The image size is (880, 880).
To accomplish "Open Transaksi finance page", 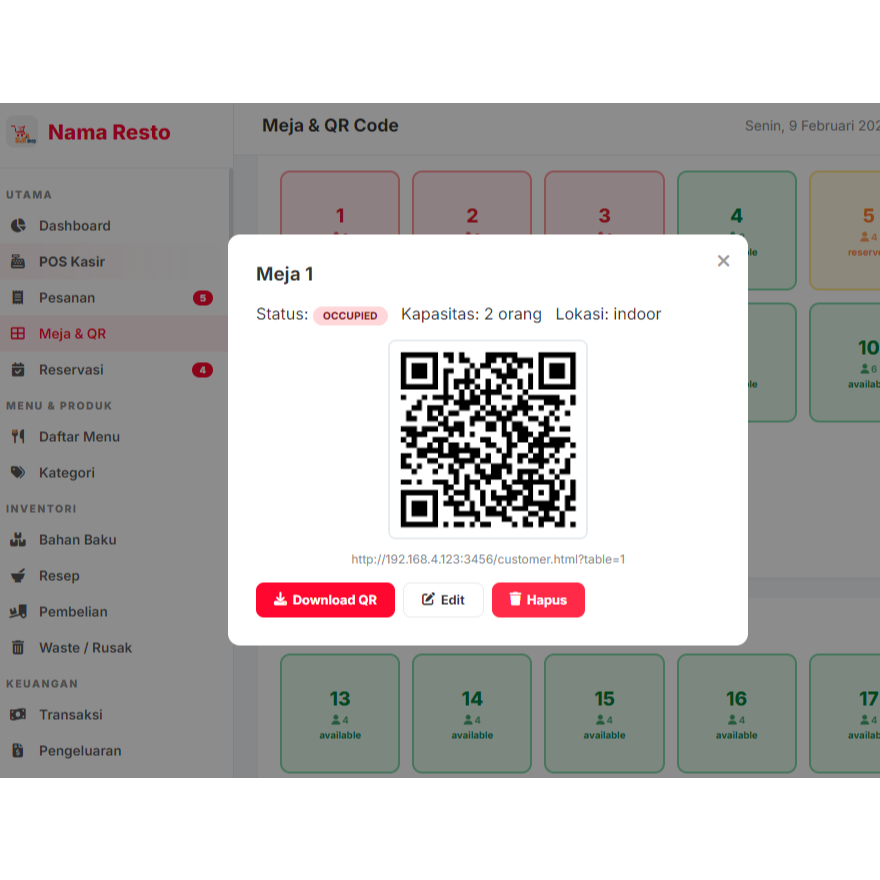I will pos(114,714).
